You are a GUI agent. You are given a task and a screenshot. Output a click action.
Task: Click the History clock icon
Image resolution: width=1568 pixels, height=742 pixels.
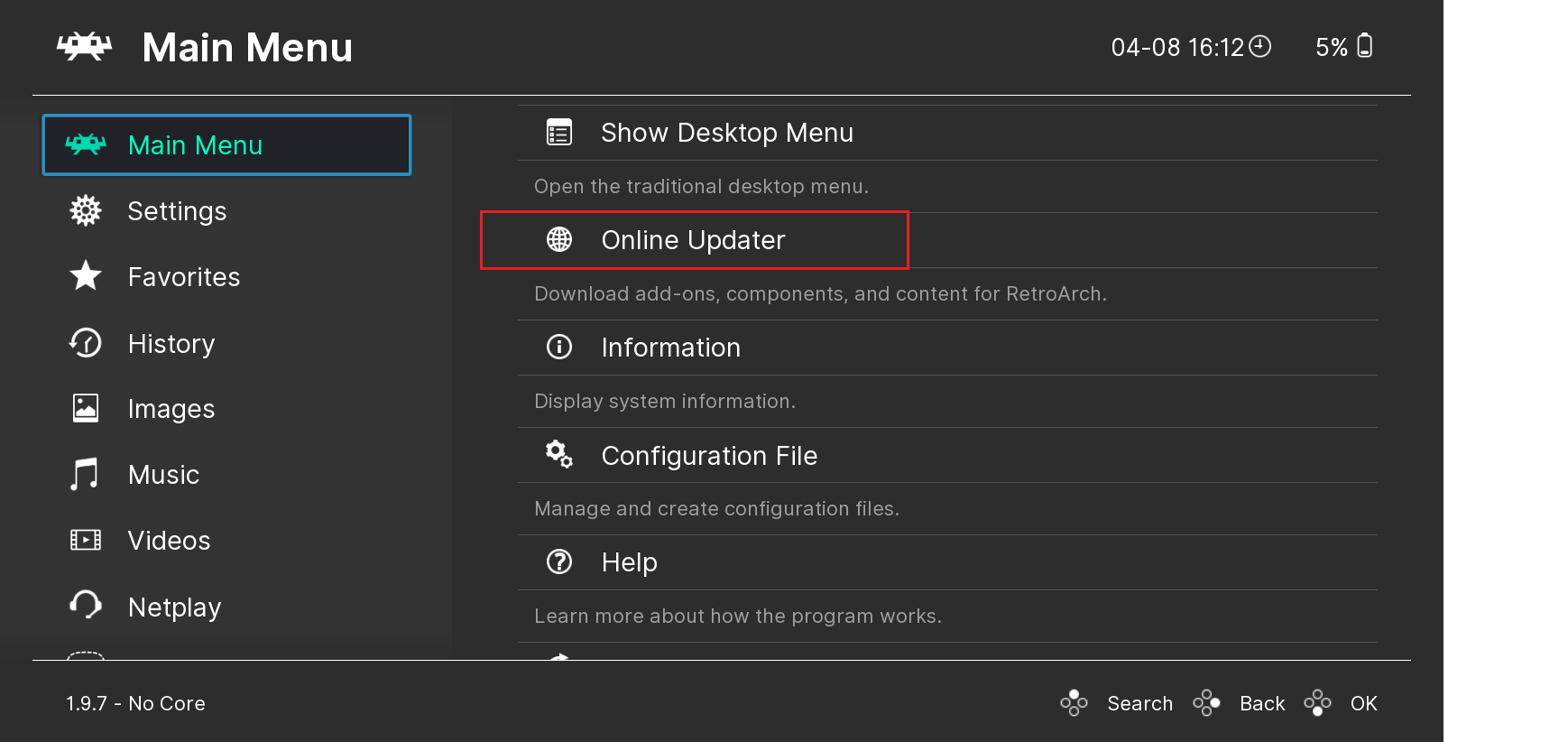86,343
